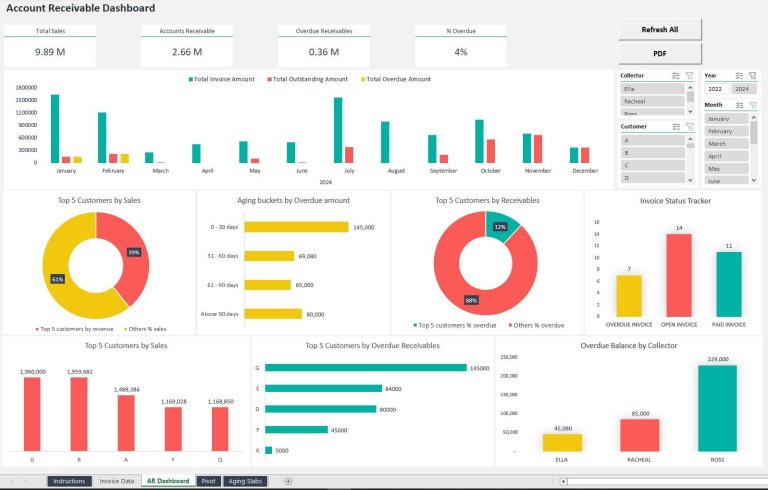Image resolution: width=768 pixels, height=490 pixels.
Task: Select March in the Month slicer
Action: pyautogui.click(x=726, y=144)
